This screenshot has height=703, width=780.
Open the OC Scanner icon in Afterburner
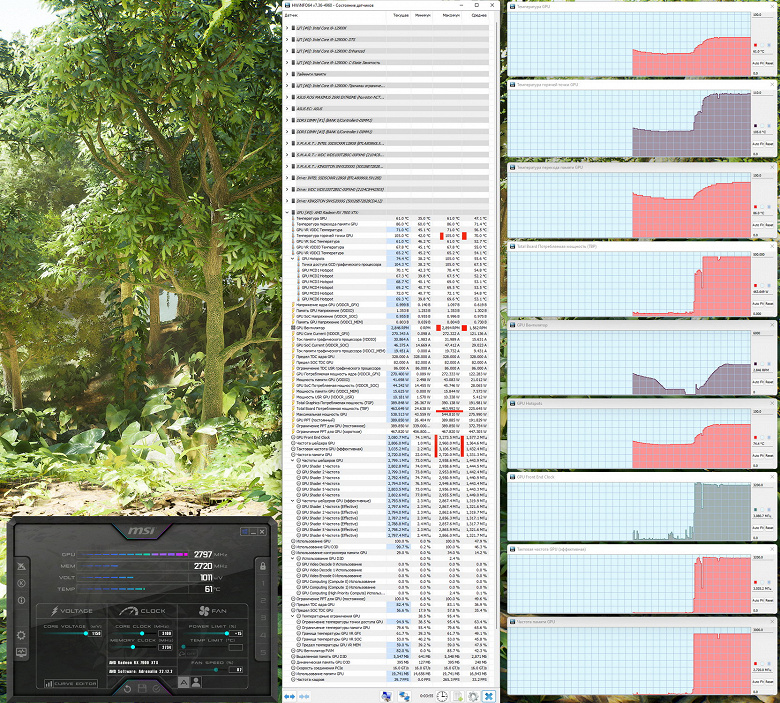[21, 566]
